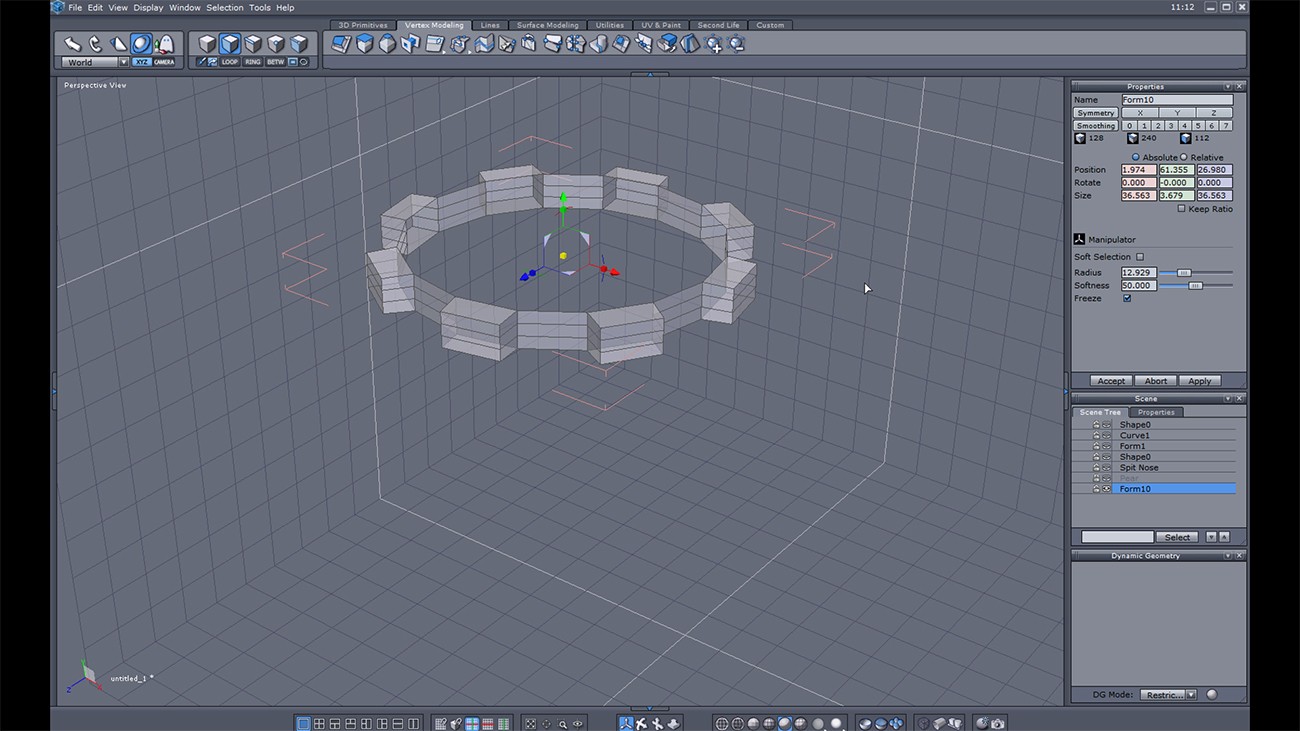
Task: Open the Lines tab
Action: (x=490, y=25)
